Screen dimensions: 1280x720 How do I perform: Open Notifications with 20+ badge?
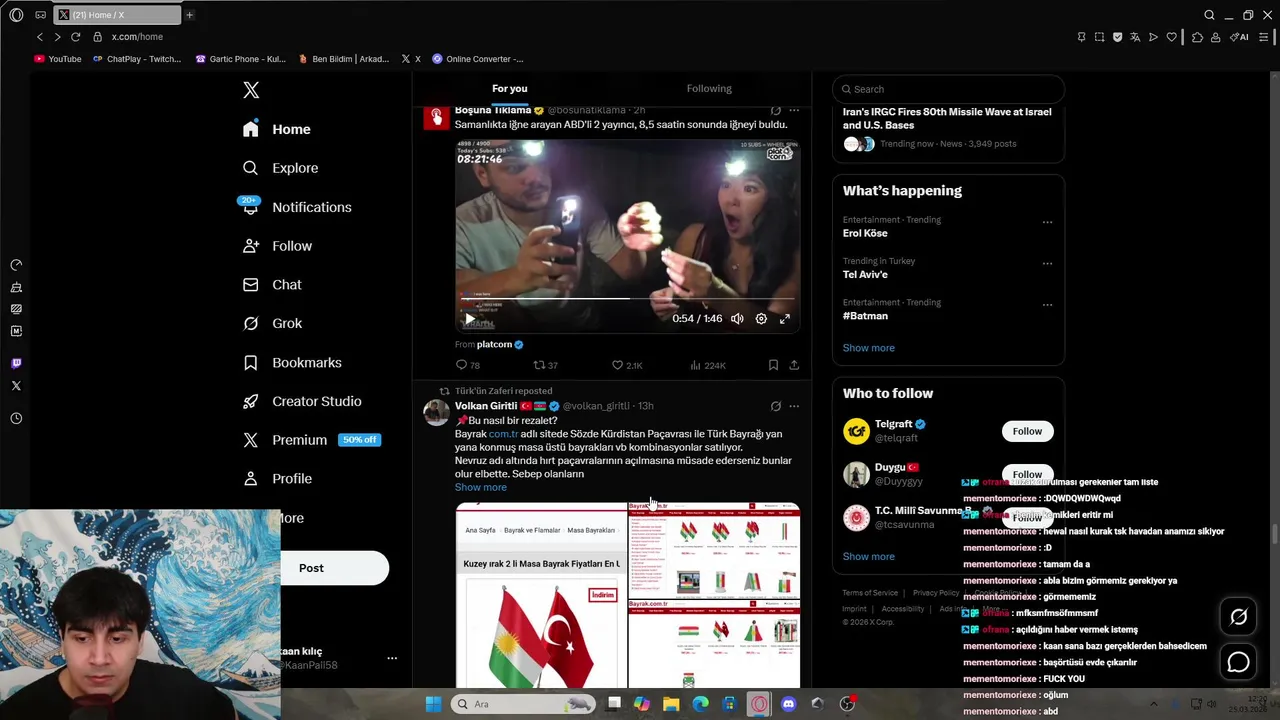(297, 207)
